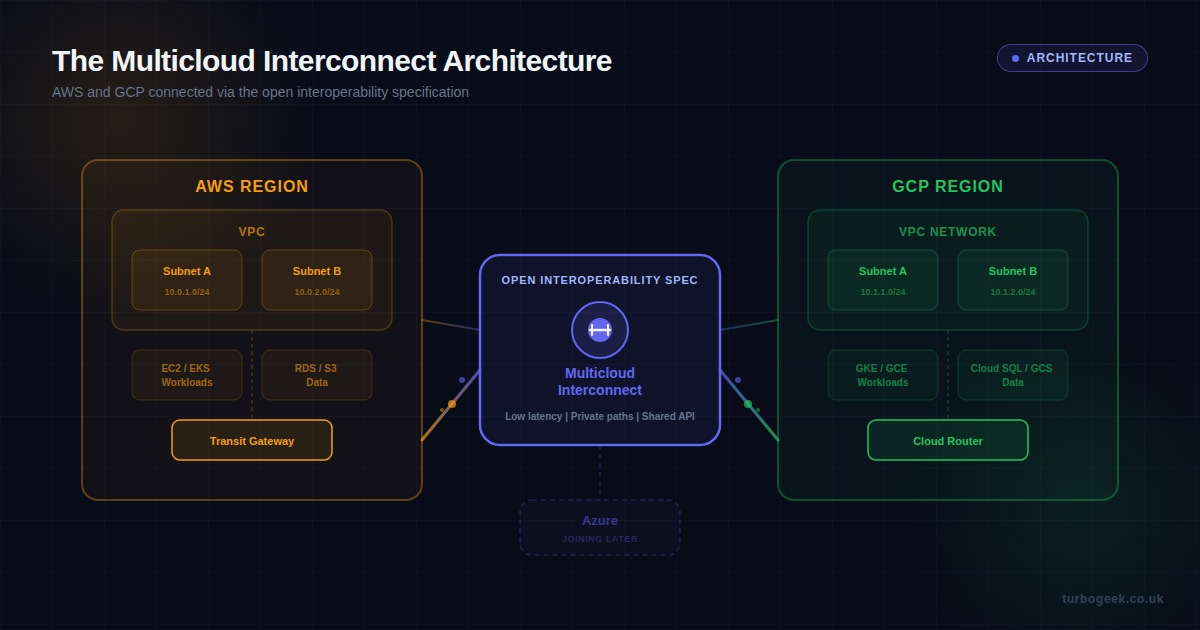Viewport: 1200px width, 630px height.
Task: Open the EC2 / EKS Workloads block
Action: click(187, 375)
